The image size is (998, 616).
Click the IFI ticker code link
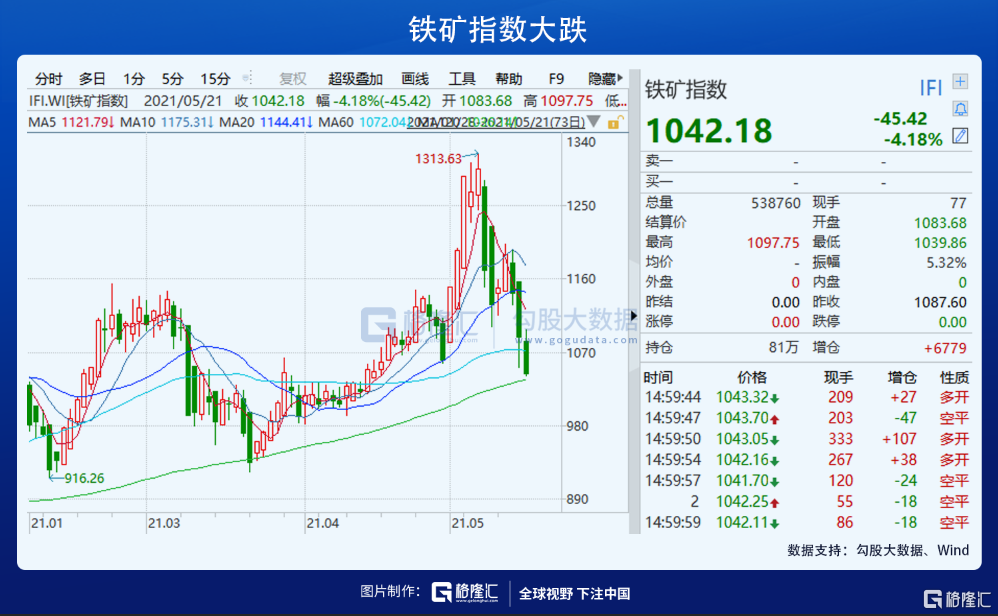930,88
